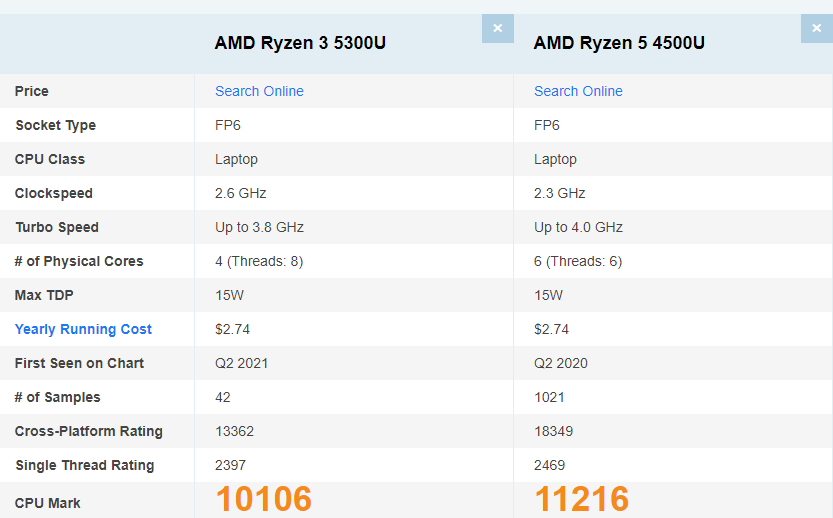Select the AMD Ryzen 3 5300U heading
833x518 pixels.
(x=300, y=43)
